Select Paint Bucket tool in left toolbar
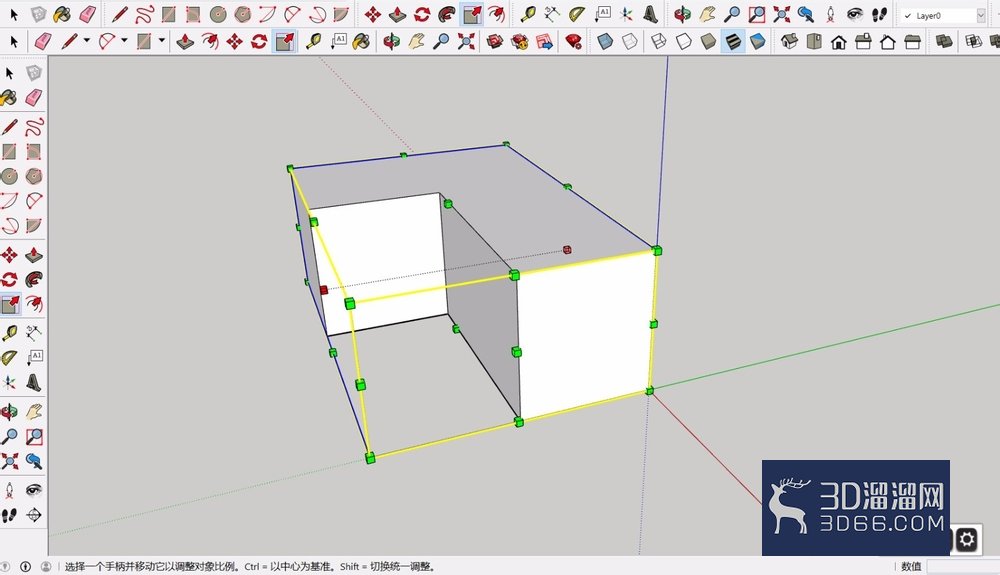 coord(9,98)
